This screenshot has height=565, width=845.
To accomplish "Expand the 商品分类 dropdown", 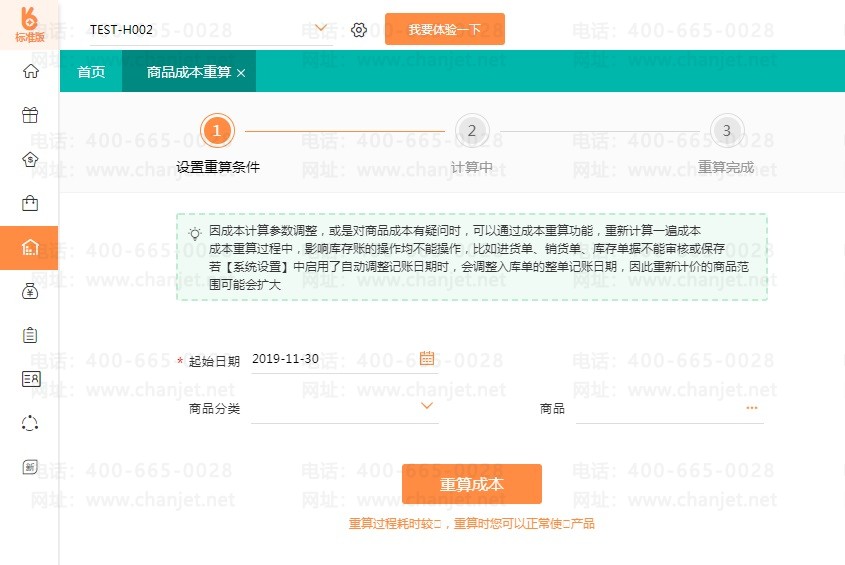I will click(x=427, y=406).
